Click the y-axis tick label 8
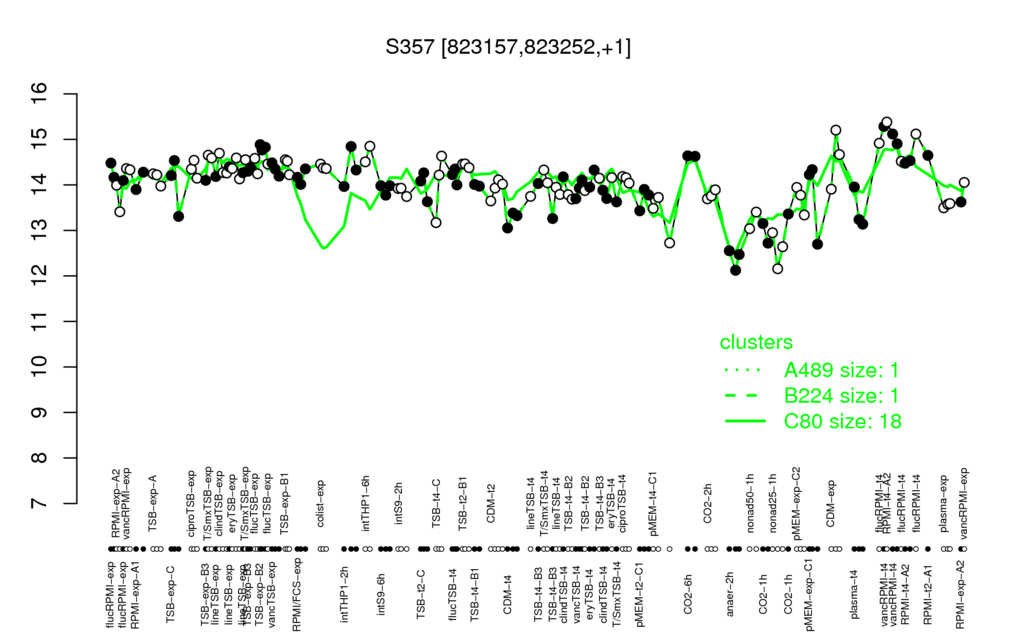The height and width of the screenshot is (640, 1024). point(40,458)
